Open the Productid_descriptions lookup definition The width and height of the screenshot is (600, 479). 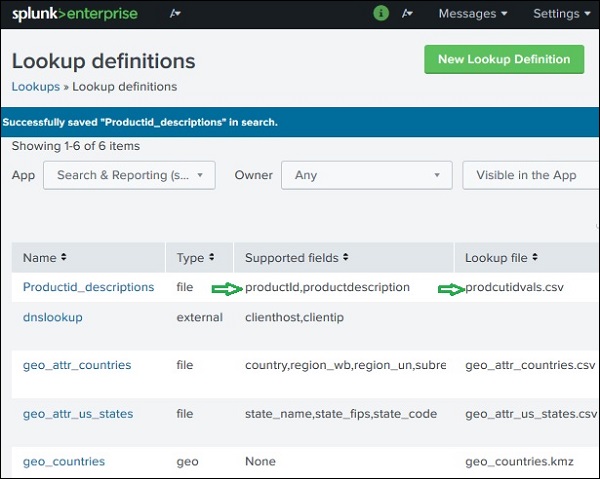[88, 287]
